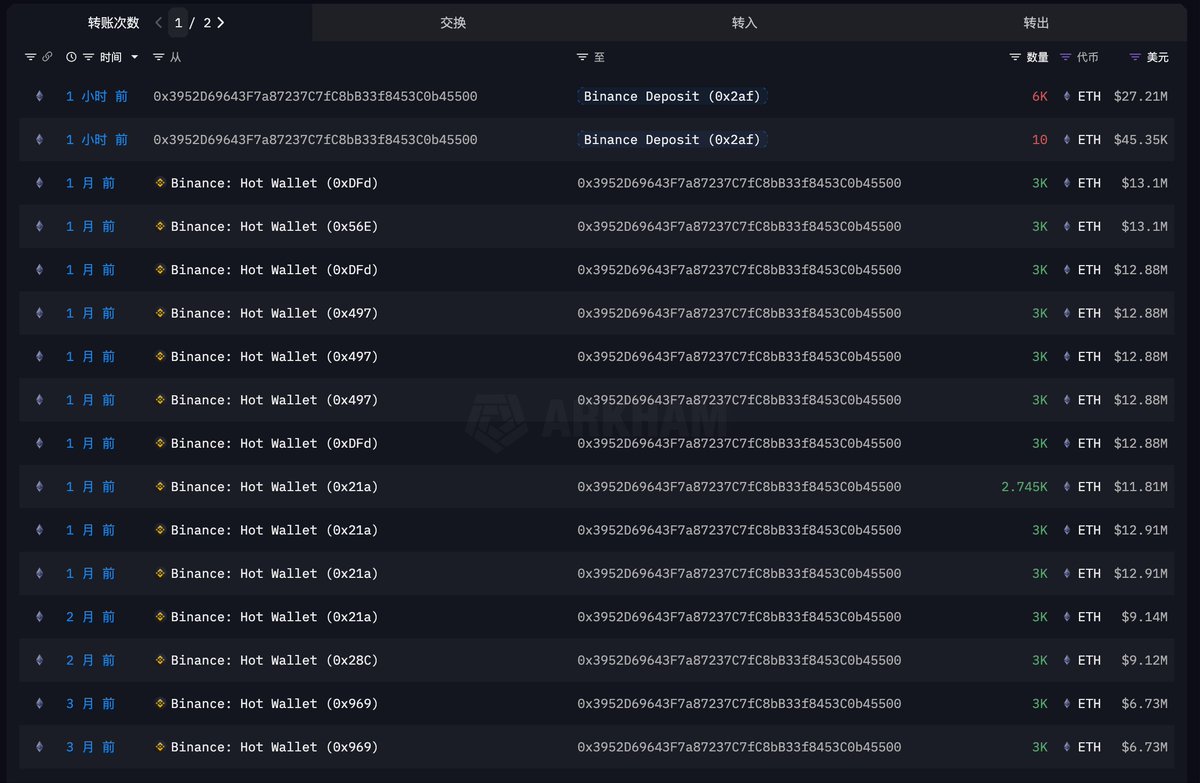
Task: Click the 美元 column header label
Action: point(1157,57)
